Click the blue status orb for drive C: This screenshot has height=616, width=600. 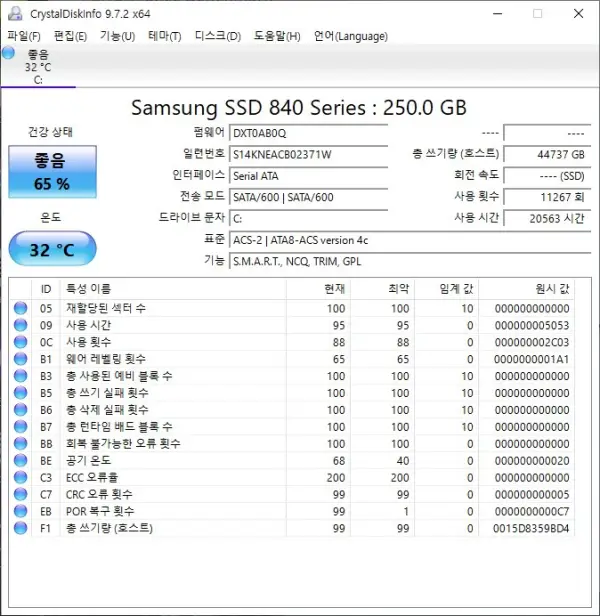click(8, 53)
